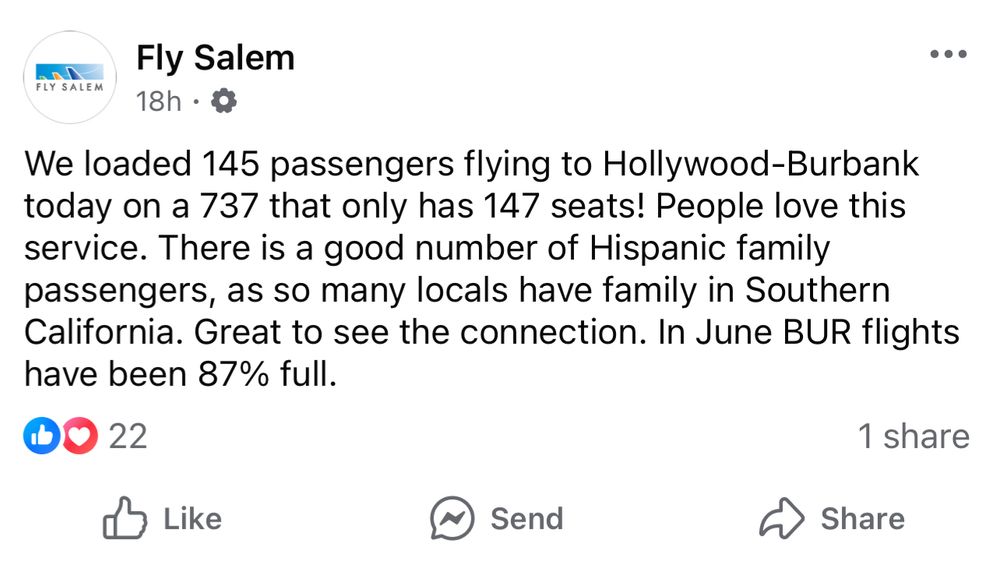Click the curved arrow Share icon
The width and height of the screenshot is (1000, 562).
pyautogui.click(x=781, y=518)
